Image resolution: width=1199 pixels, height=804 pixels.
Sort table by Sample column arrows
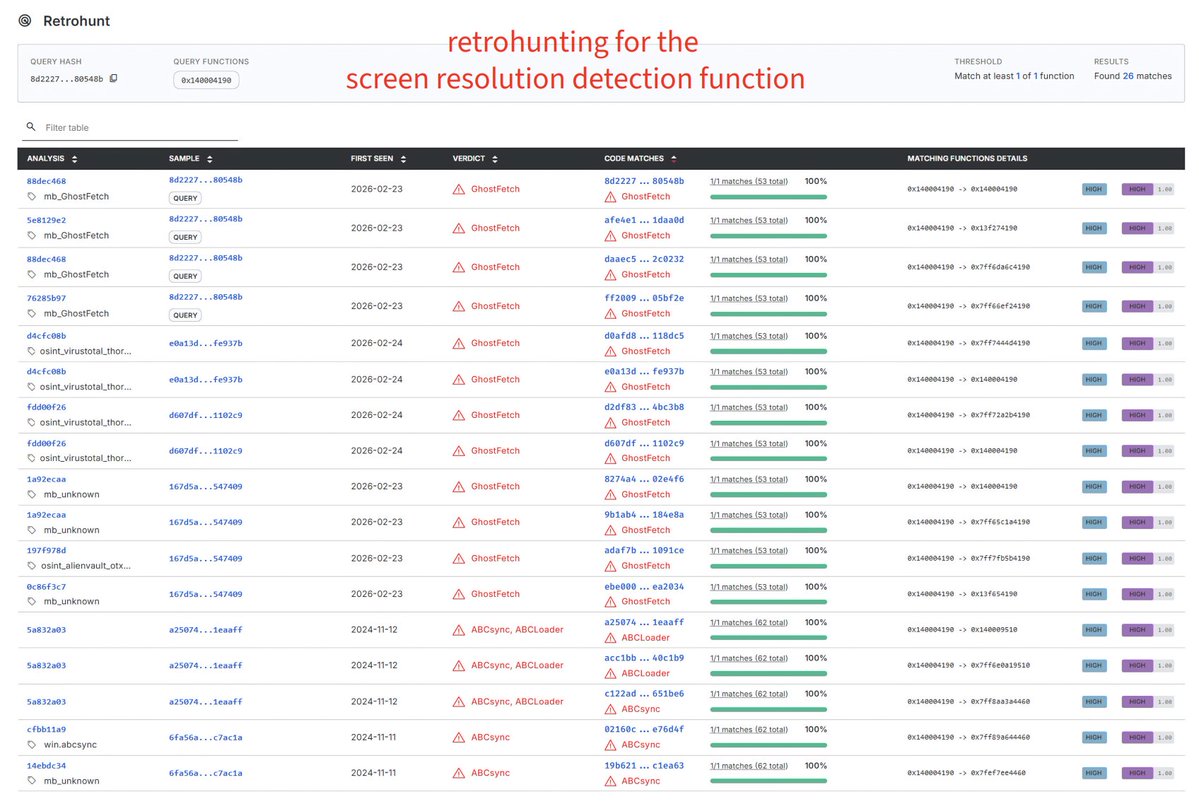tap(210, 159)
